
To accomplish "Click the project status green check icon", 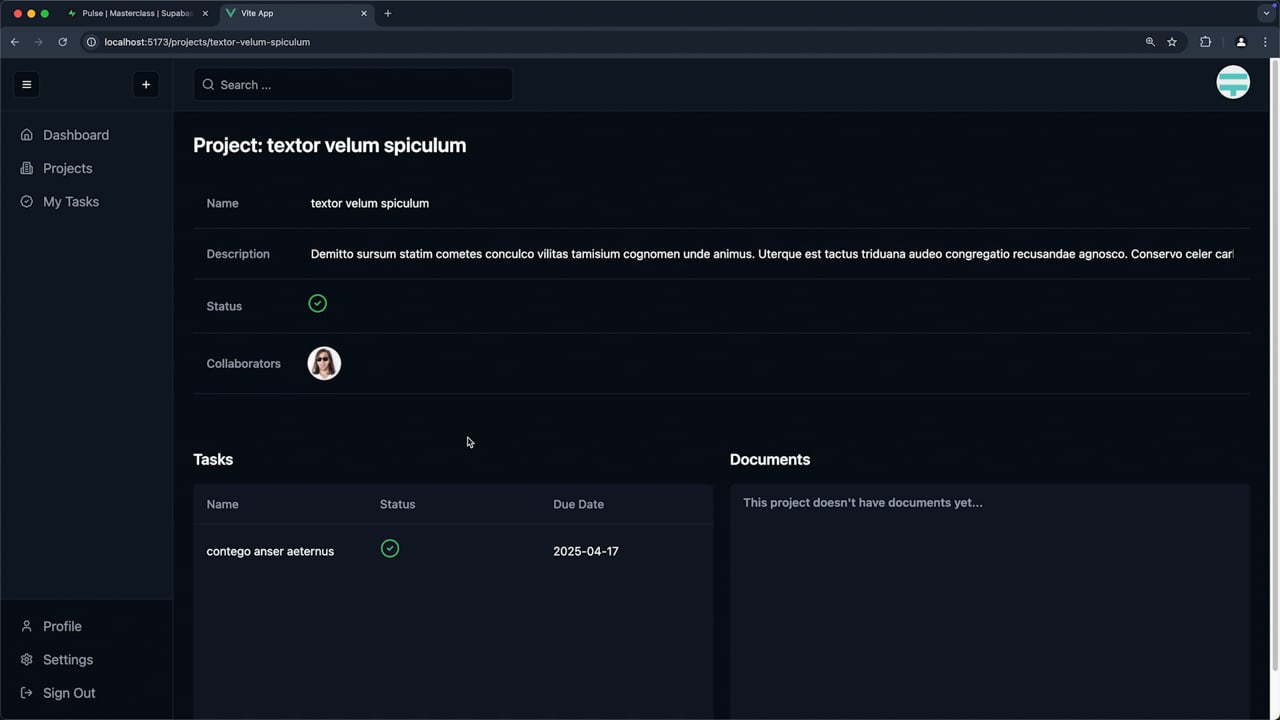I will (x=318, y=303).
